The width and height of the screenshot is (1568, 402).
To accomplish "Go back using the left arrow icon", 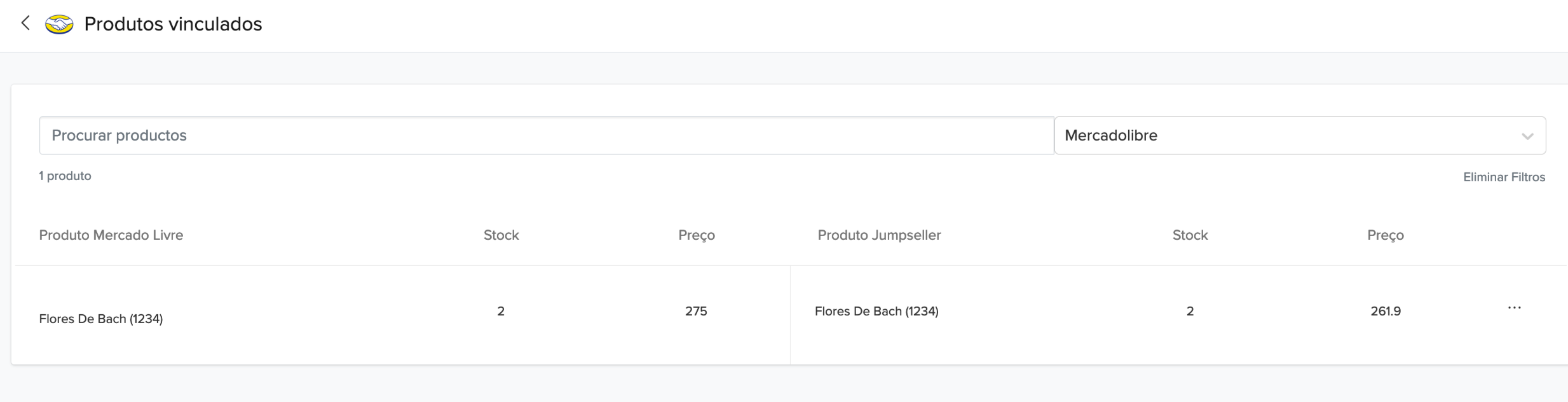I will coord(25,24).
